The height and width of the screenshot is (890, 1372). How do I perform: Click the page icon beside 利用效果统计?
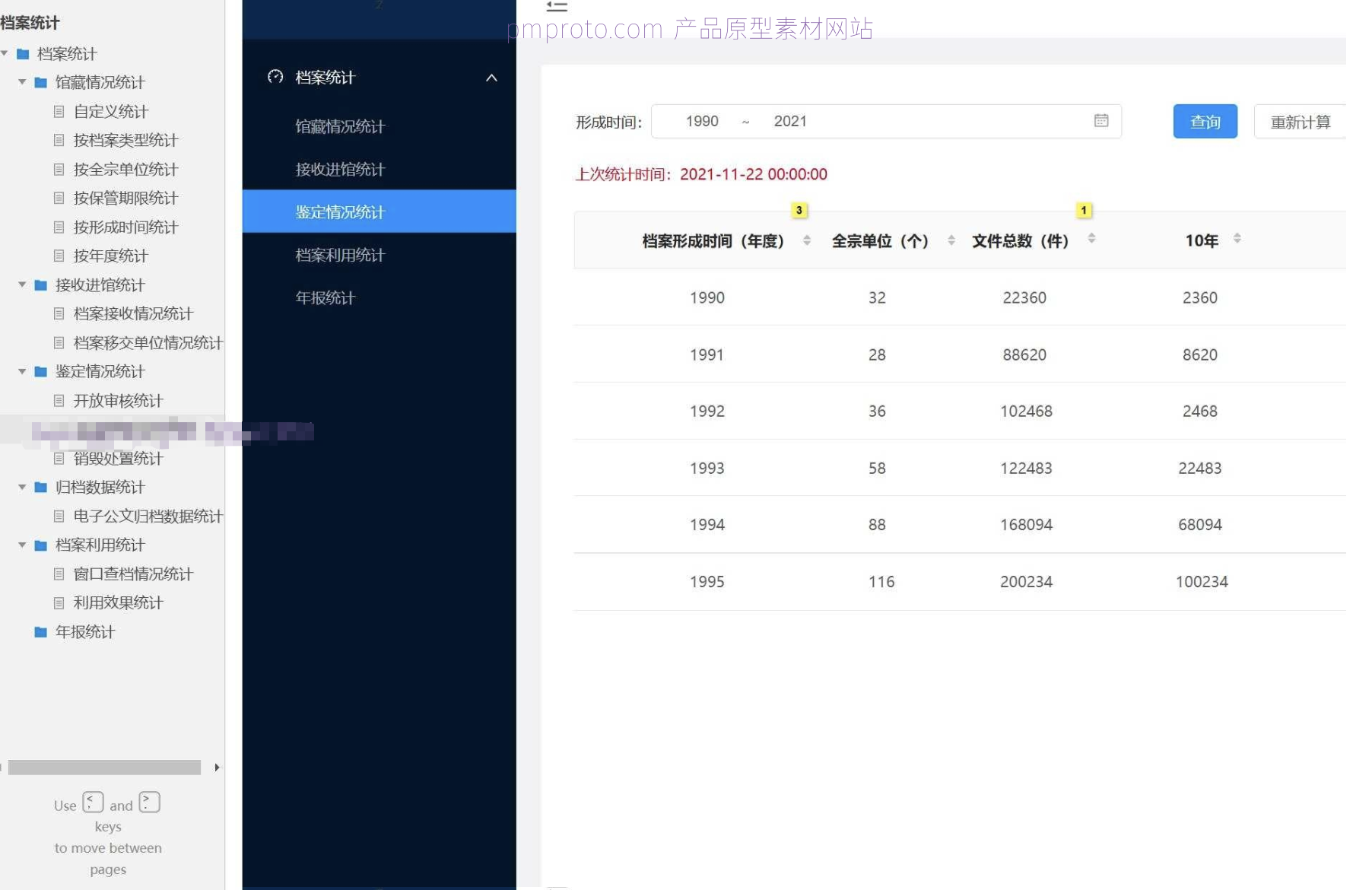pos(59,602)
